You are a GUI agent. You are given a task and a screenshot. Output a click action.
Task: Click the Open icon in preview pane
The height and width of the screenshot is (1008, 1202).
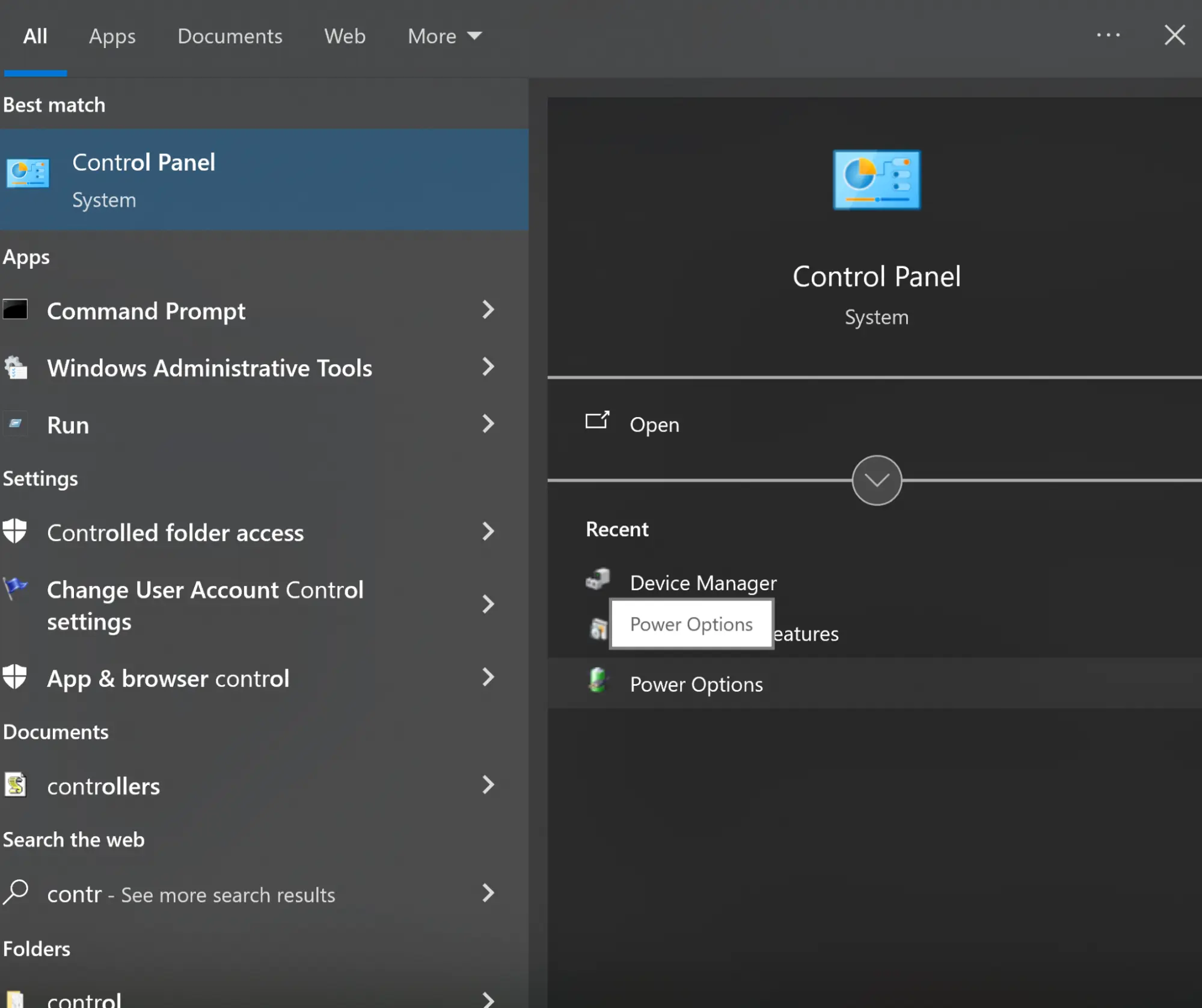pos(597,420)
